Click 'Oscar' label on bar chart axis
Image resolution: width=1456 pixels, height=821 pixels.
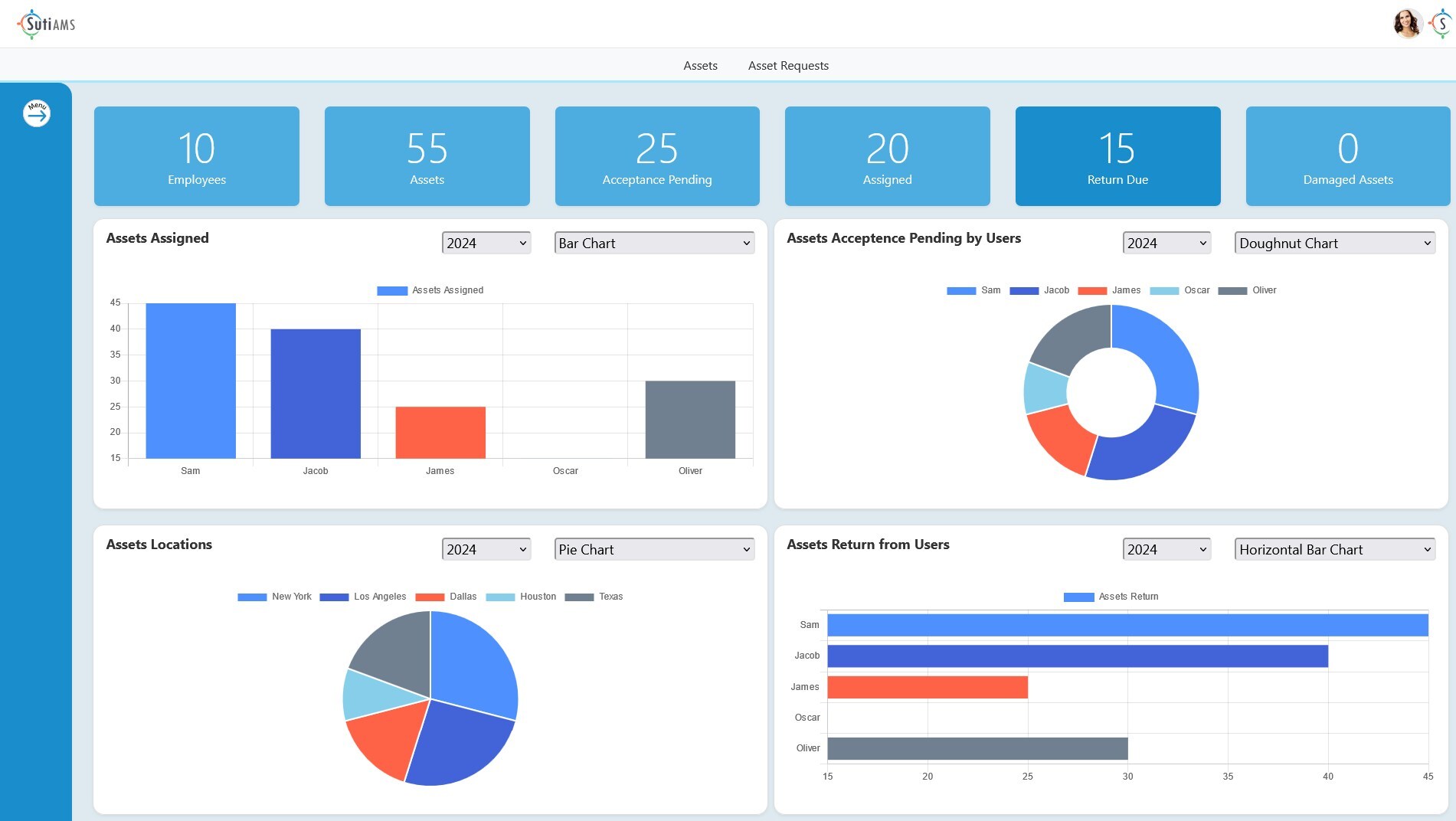(565, 471)
